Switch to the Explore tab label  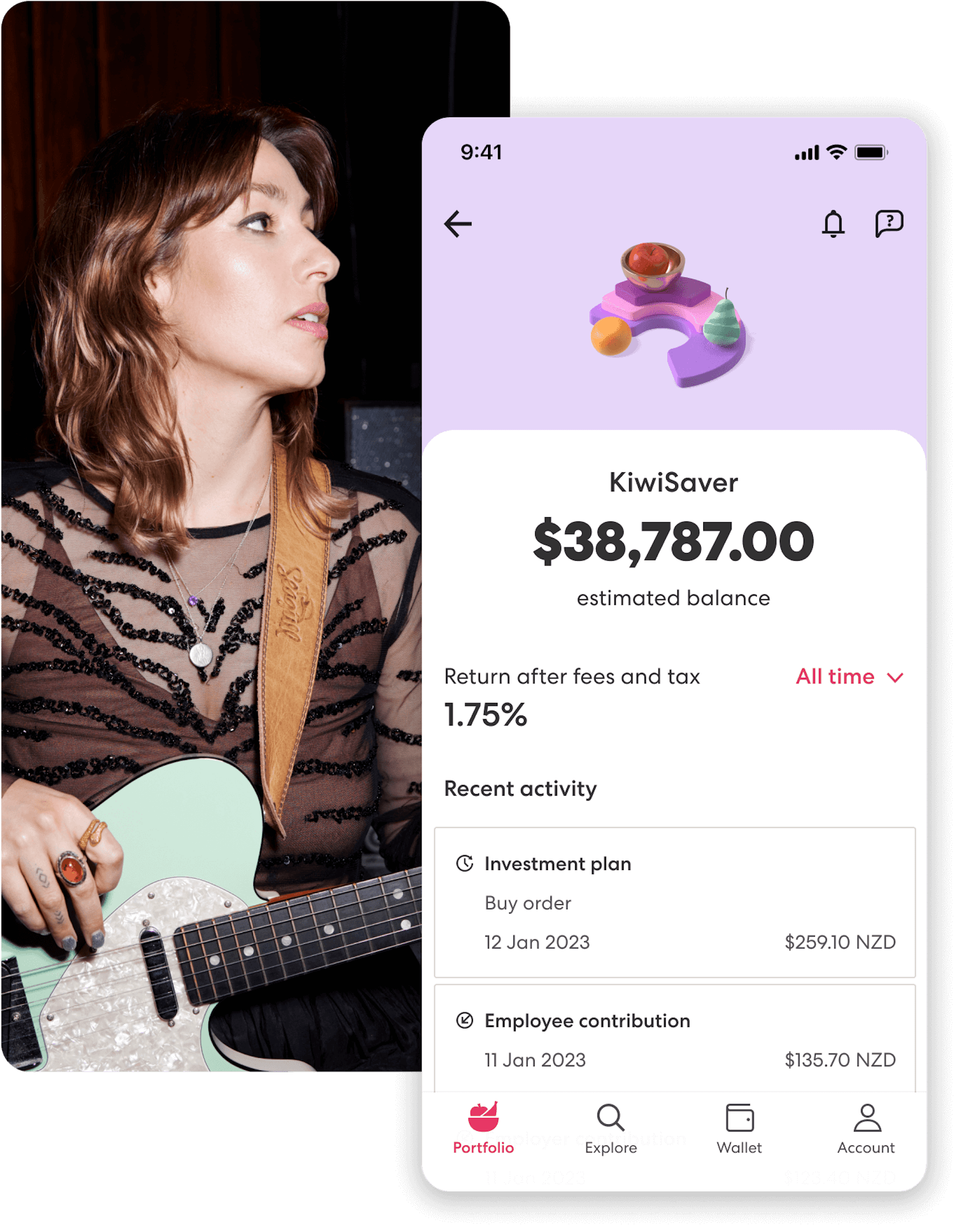click(x=611, y=1148)
